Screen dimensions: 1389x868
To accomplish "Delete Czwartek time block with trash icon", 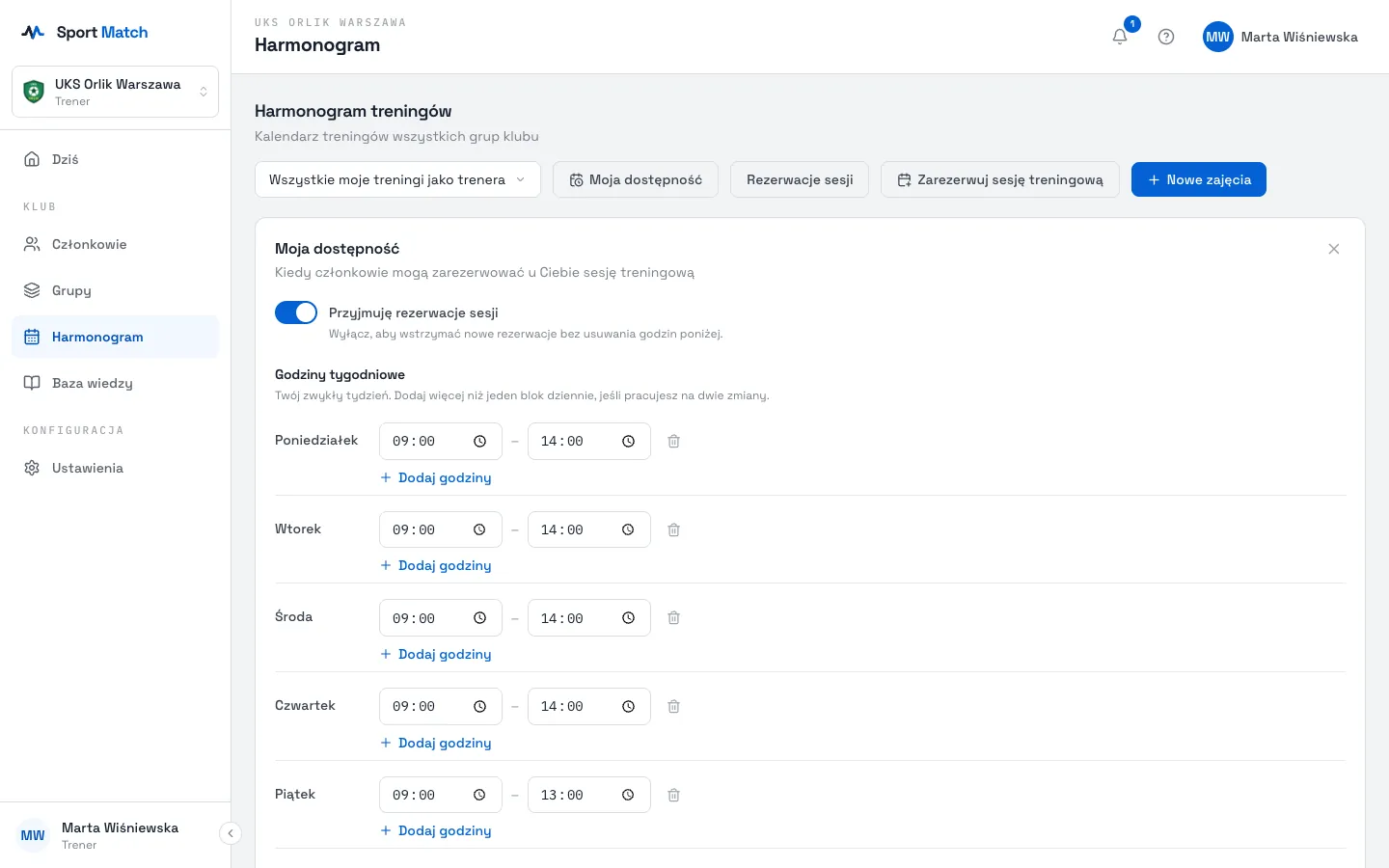I will [674, 707].
